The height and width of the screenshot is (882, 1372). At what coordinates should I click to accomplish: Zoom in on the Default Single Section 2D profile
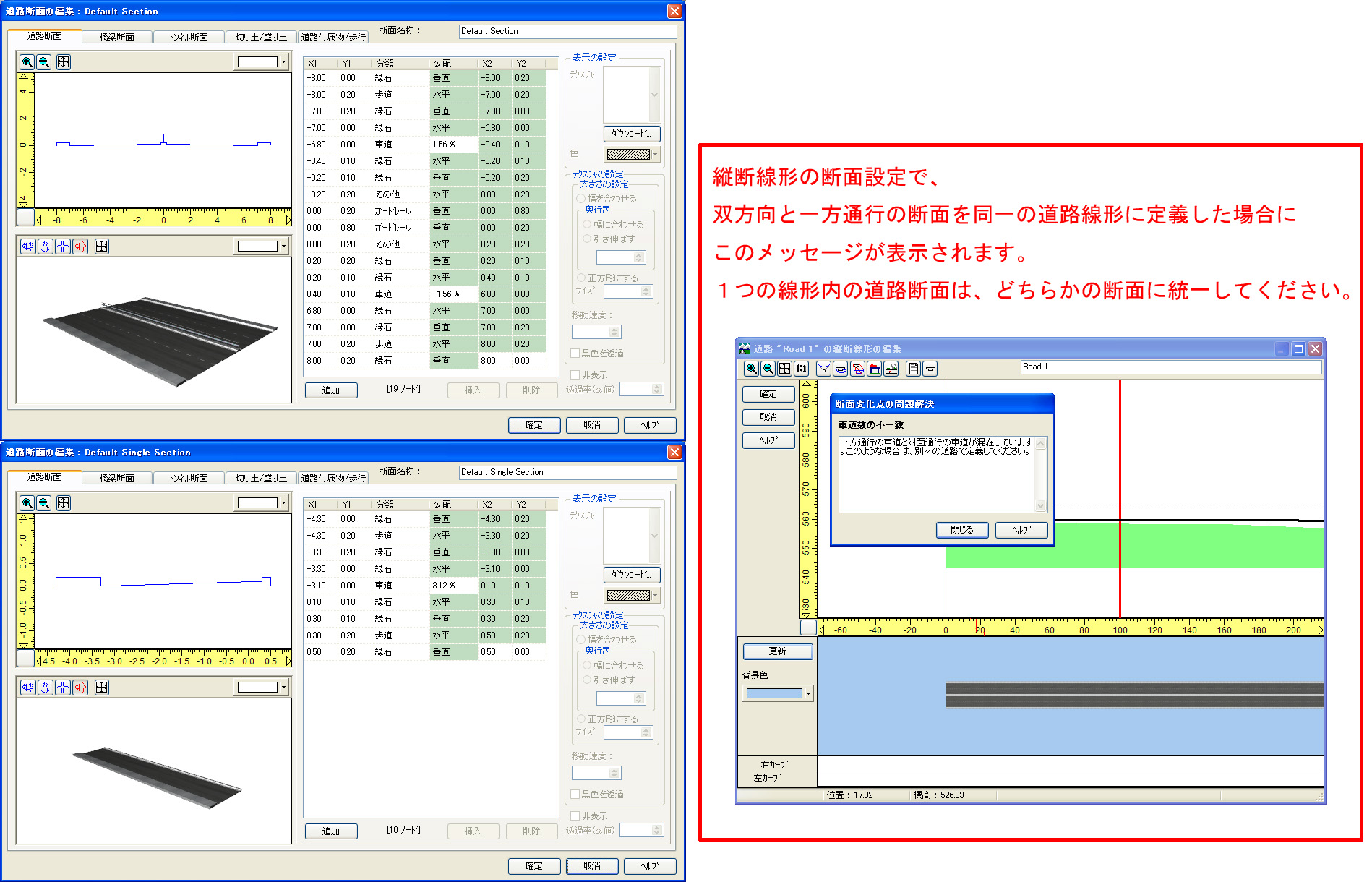point(27,503)
